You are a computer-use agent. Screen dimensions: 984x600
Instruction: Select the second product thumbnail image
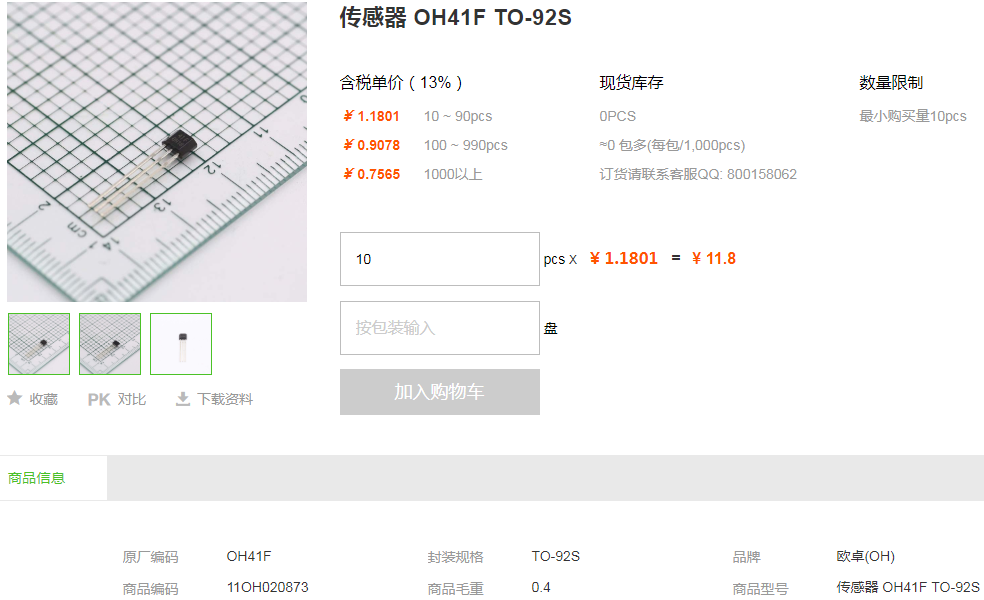110,344
